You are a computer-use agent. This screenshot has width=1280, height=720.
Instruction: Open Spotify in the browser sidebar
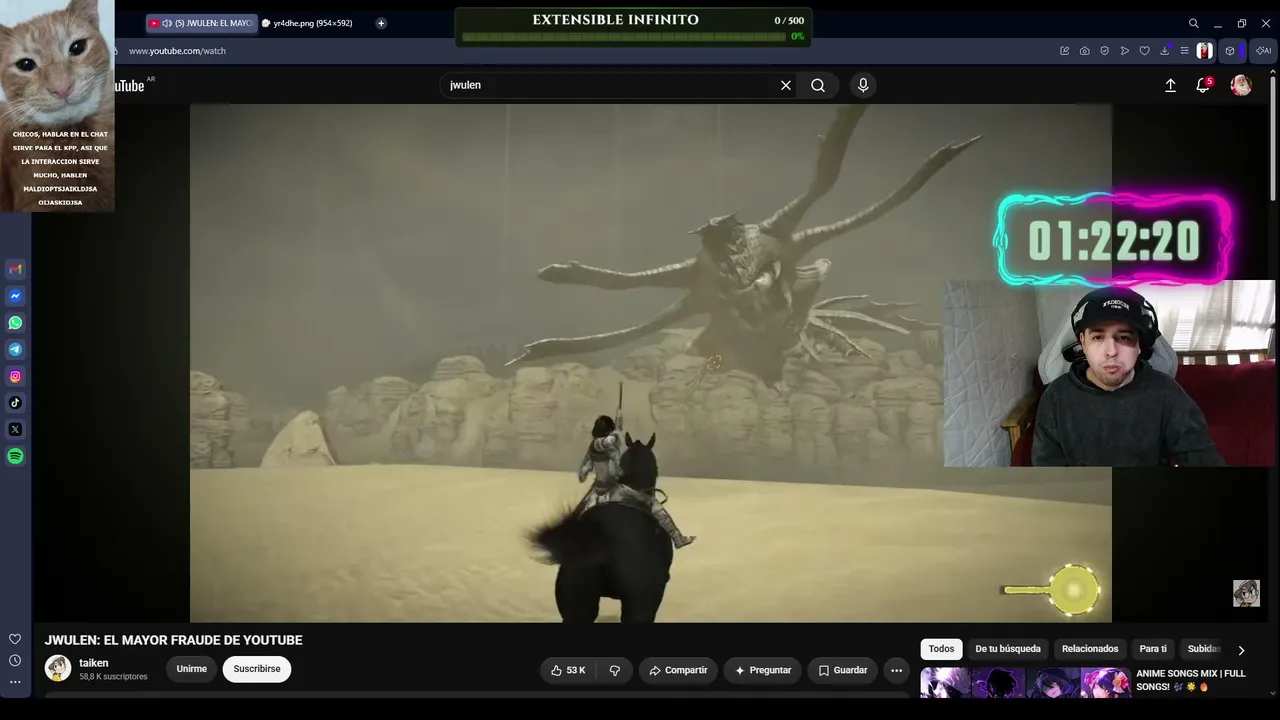[15, 456]
